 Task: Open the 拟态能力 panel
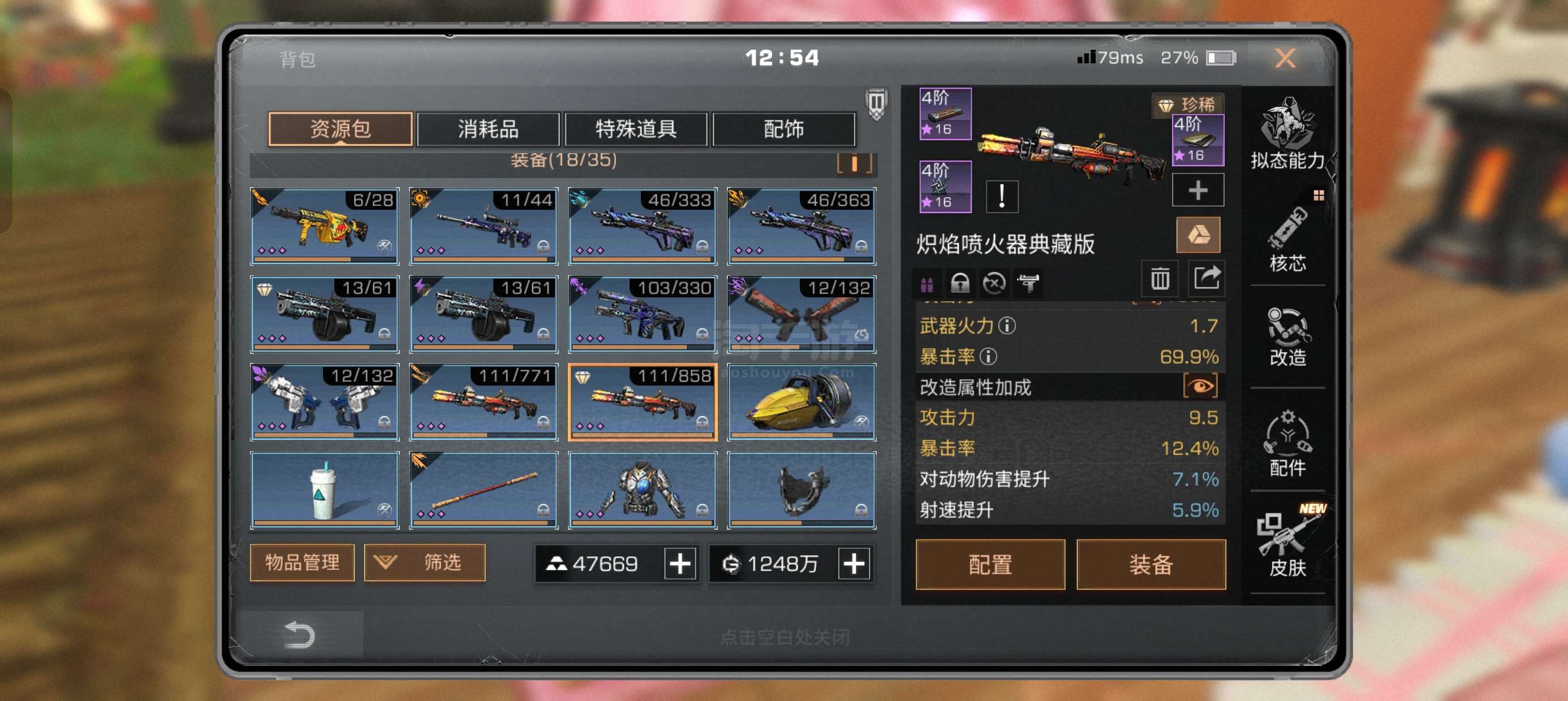coord(1287,134)
